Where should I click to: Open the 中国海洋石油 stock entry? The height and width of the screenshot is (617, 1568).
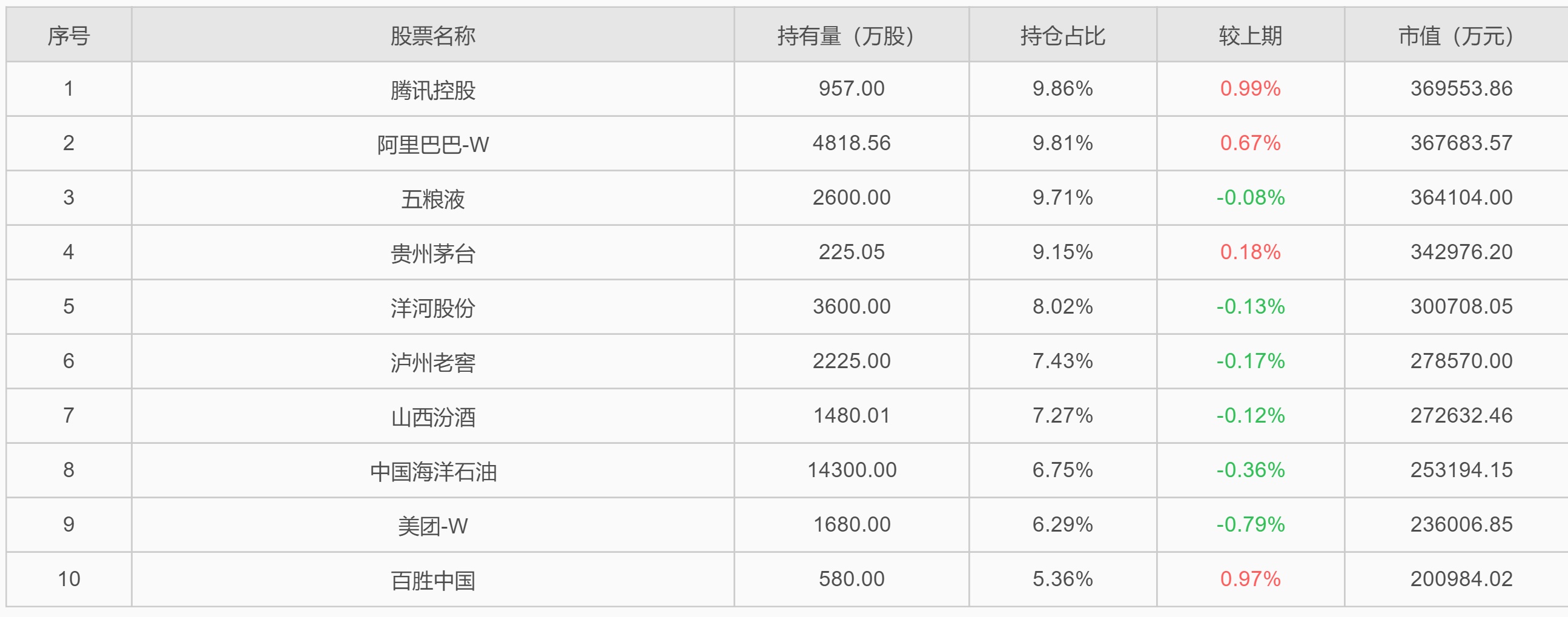(x=433, y=471)
